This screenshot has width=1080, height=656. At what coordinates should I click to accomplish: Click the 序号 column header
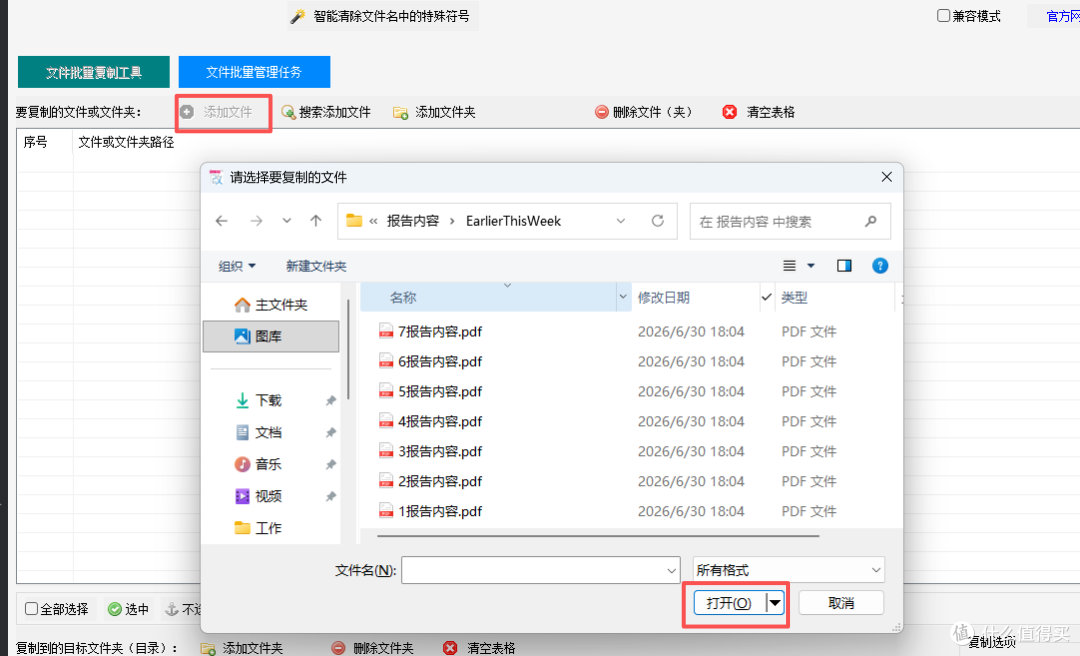point(36,142)
